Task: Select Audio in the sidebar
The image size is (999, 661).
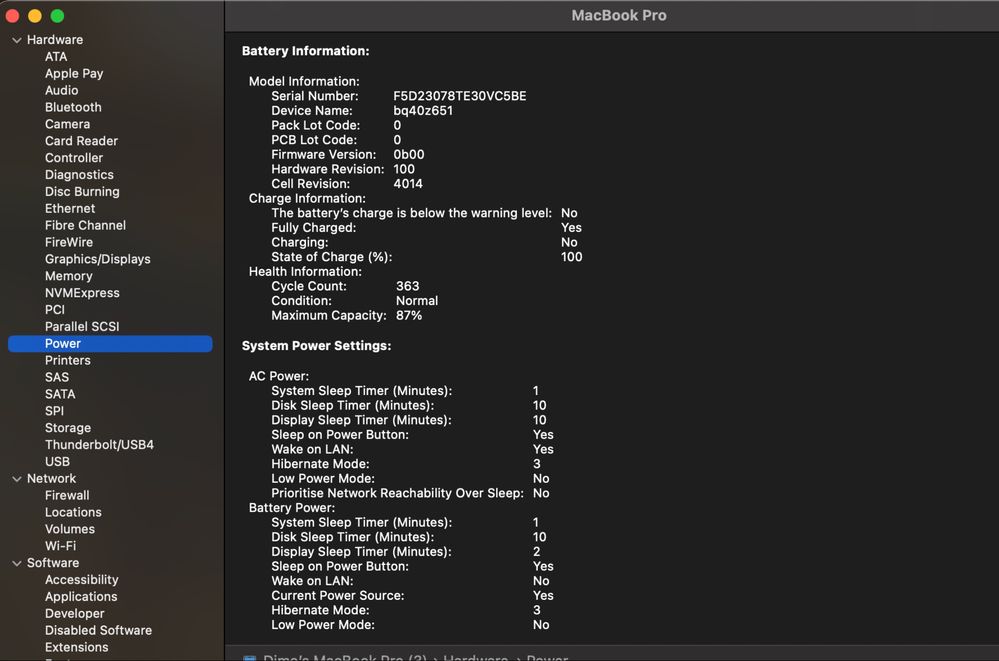Action: (x=62, y=91)
